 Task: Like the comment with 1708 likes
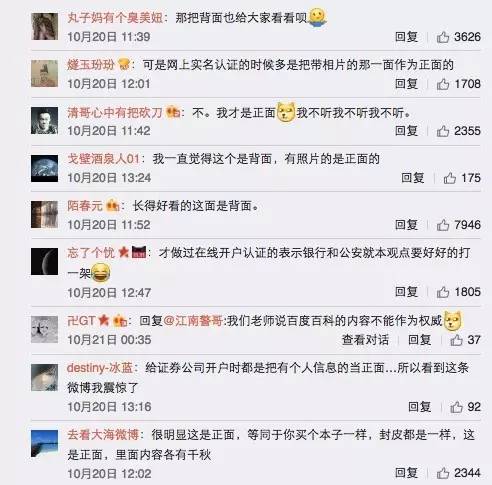tap(443, 84)
